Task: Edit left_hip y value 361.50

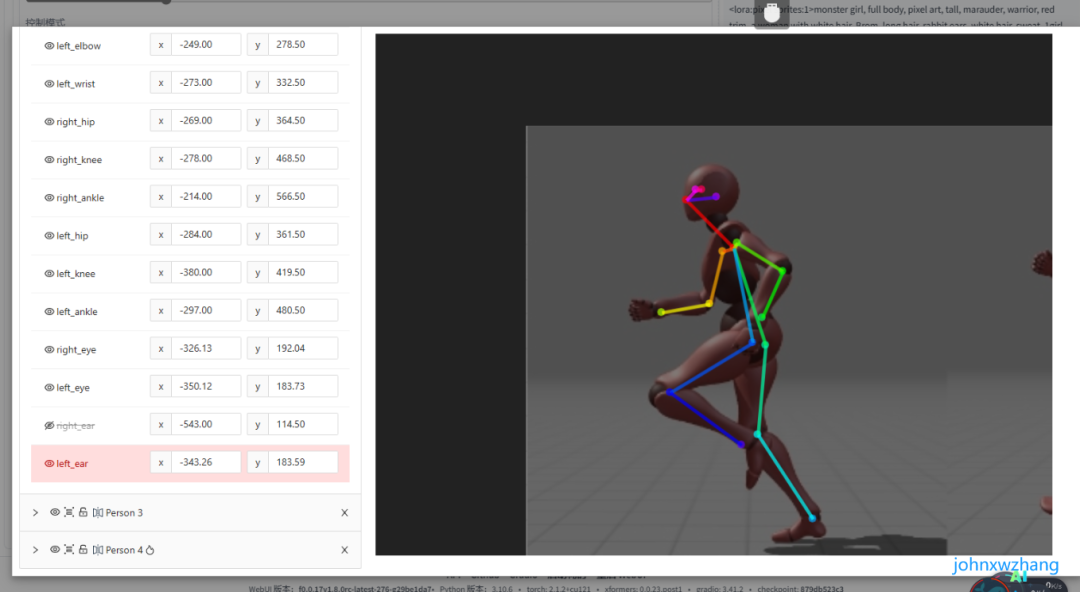Action: click(x=302, y=234)
